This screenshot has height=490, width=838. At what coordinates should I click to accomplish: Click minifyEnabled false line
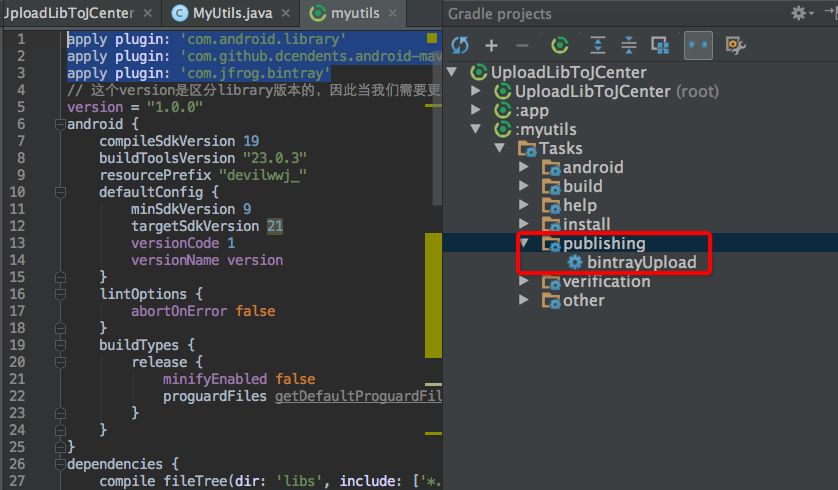coord(239,379)
